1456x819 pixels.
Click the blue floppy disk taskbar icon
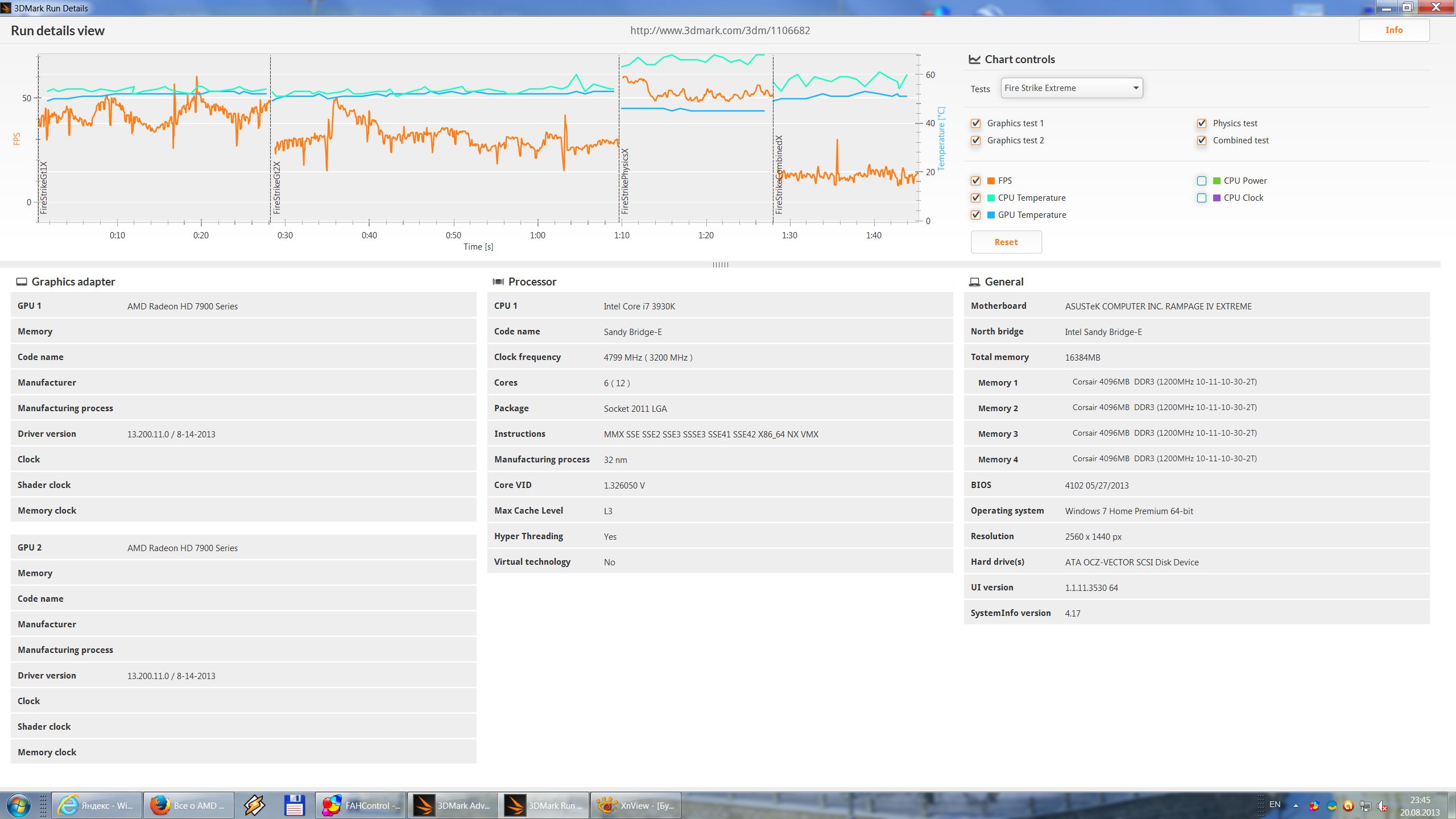tap(294, 805)
